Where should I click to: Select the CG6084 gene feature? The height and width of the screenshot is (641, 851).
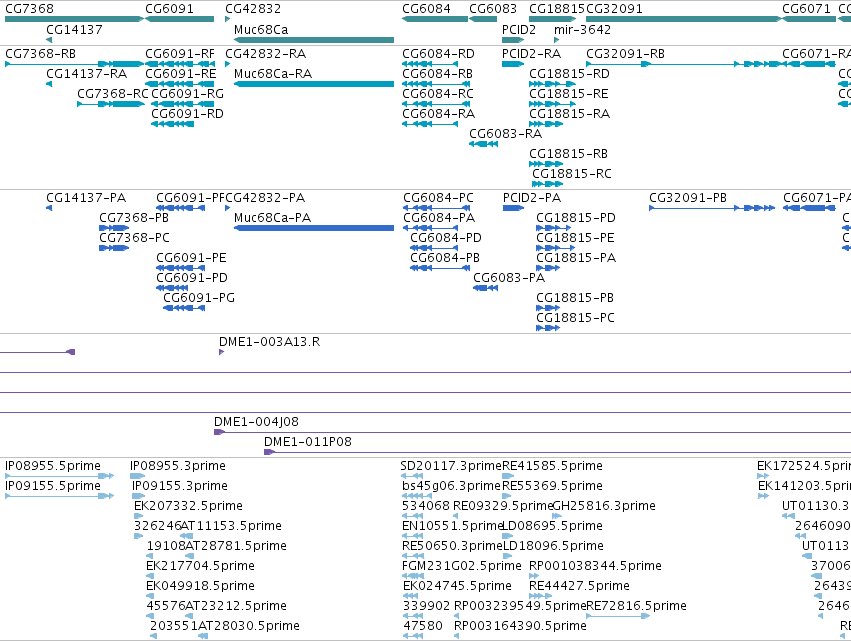point(435,19)
